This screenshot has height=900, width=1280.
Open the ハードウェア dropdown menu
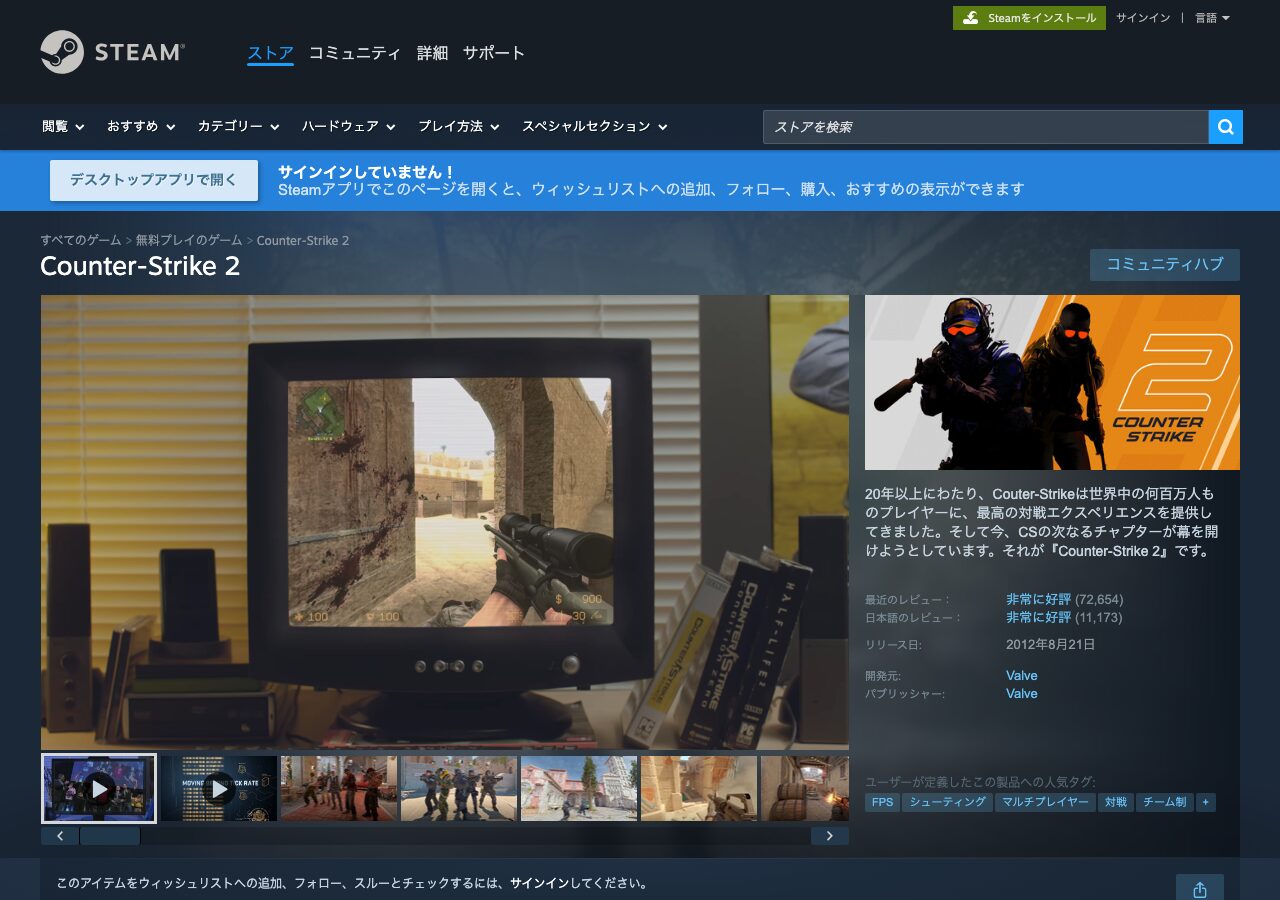pos(349,127)
